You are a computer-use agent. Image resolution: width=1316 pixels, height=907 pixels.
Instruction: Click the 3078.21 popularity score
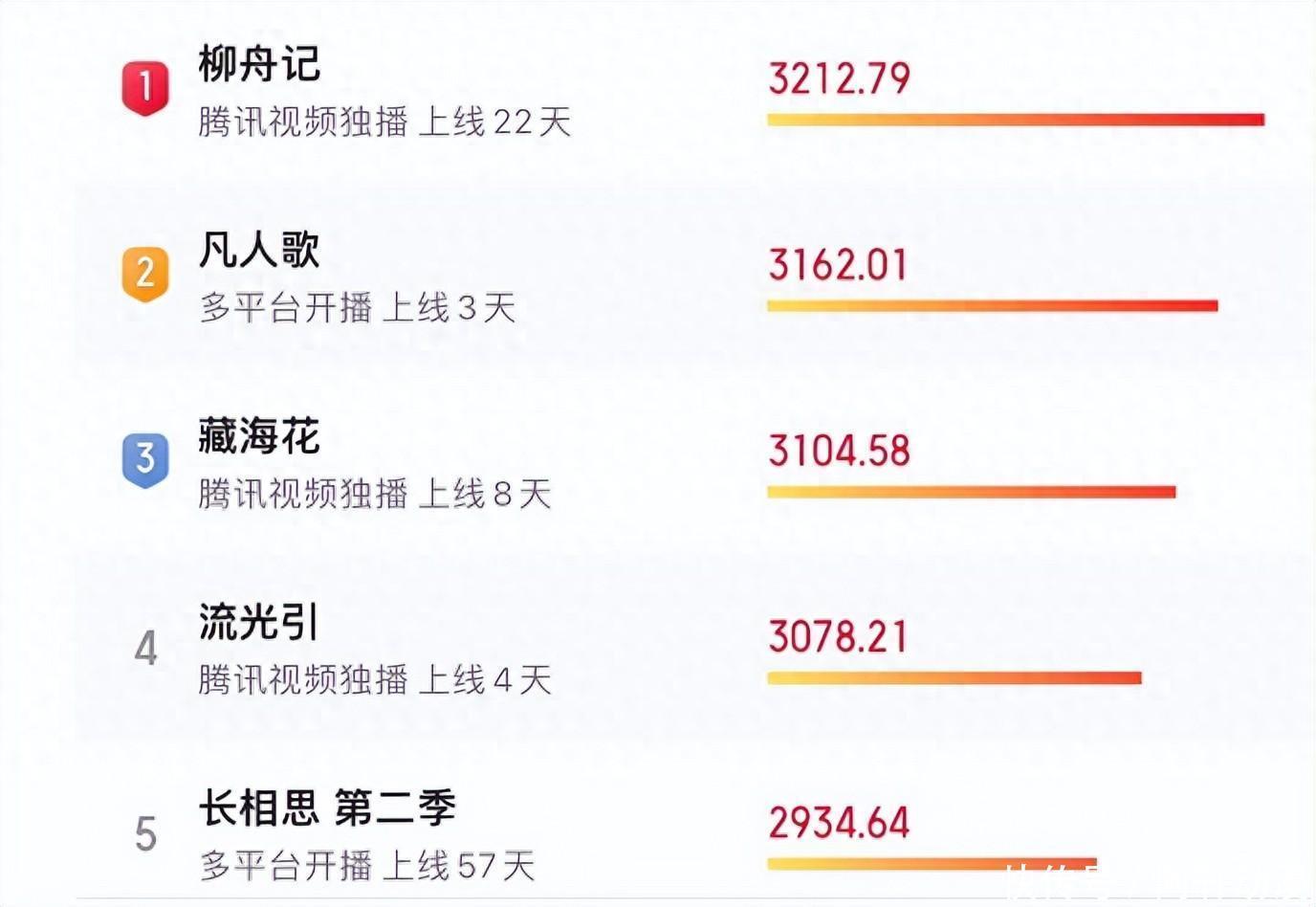coord(838,637)
